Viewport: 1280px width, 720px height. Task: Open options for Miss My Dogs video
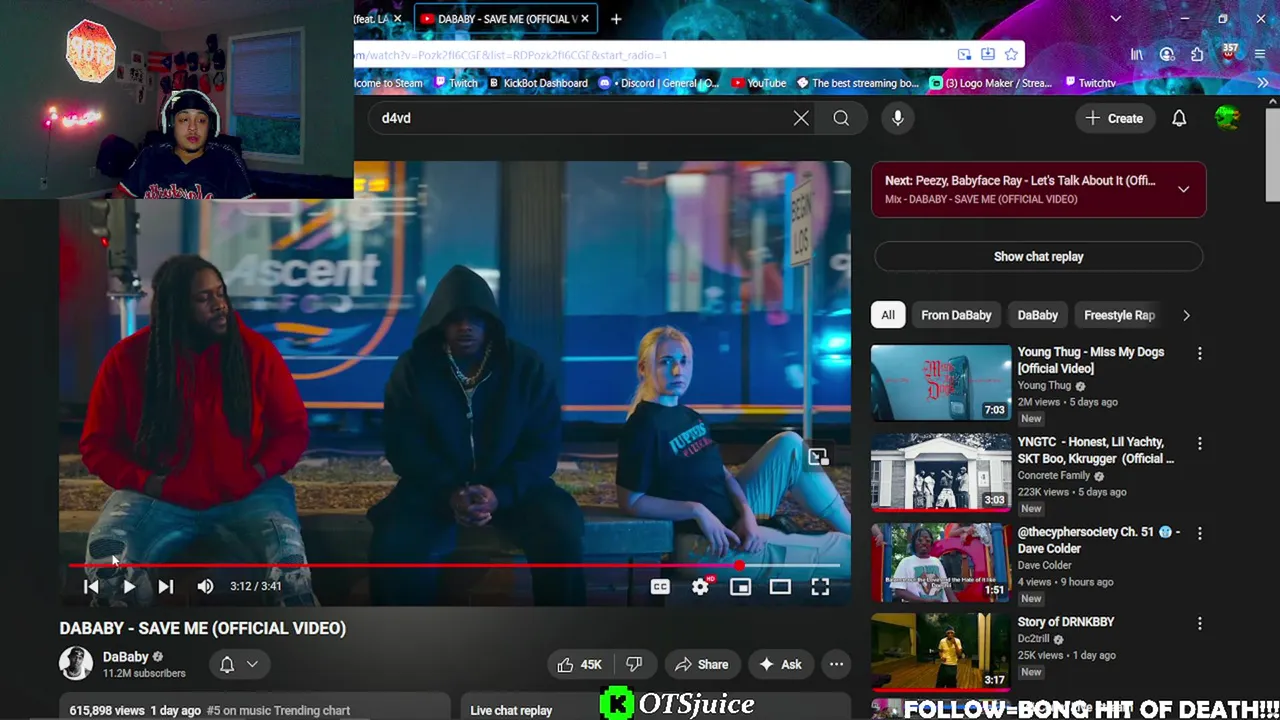tap(1199, 353)
